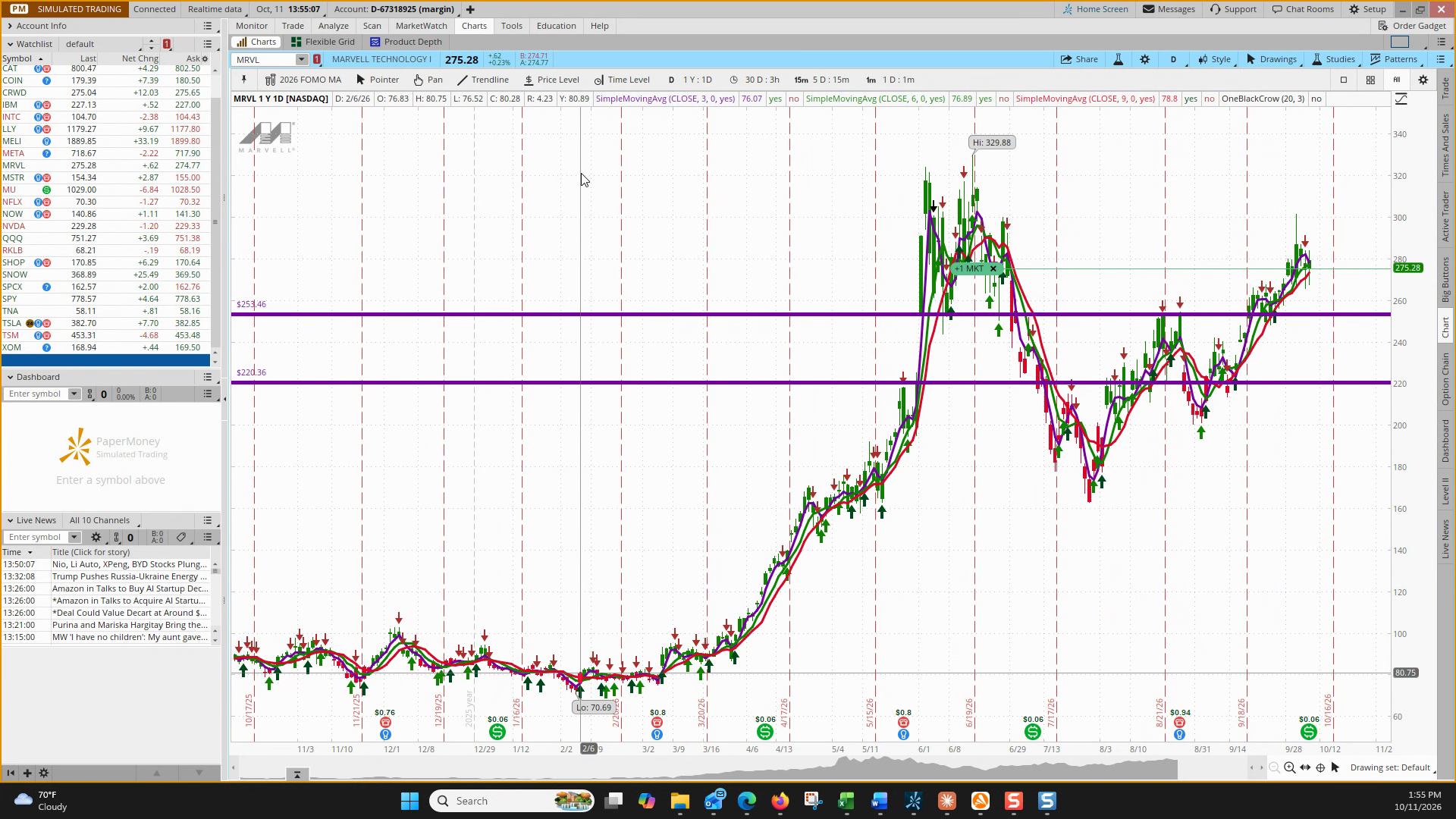Click the Dashboard Enter symbol input field
The width and height of the screenshot is (1456, 819).
[x=36, y=394]
